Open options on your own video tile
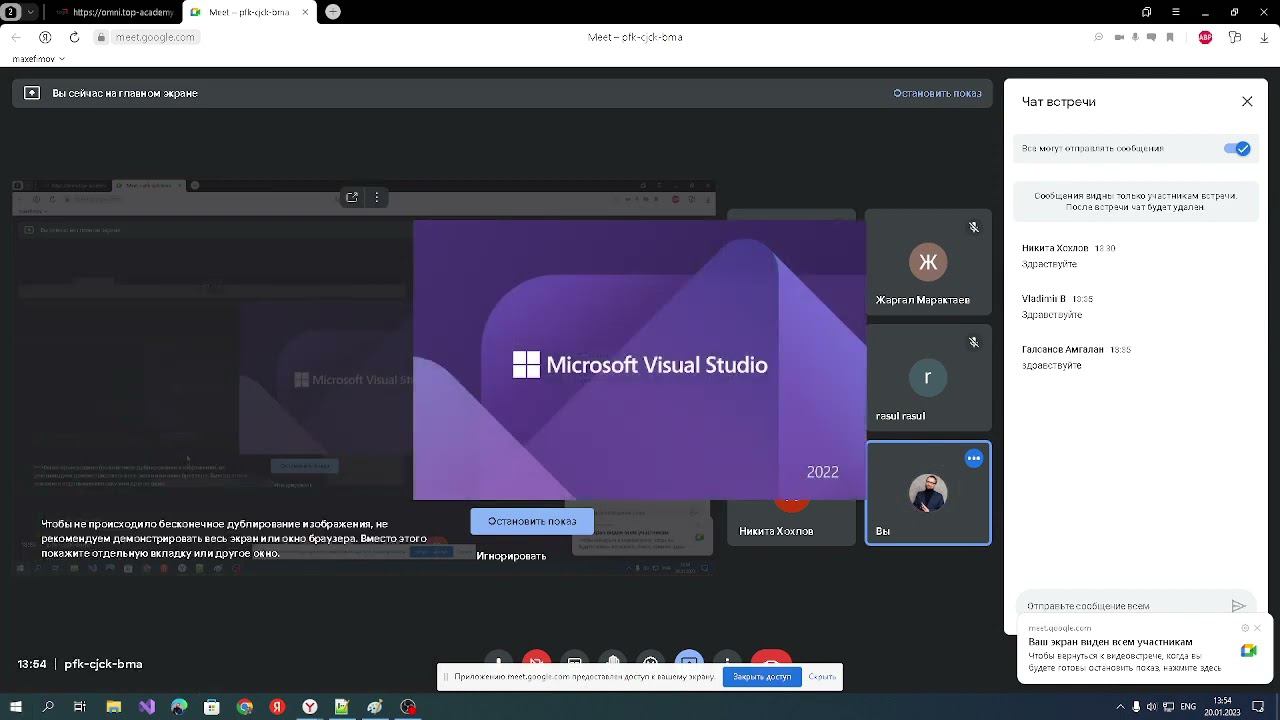 [974, 458]
